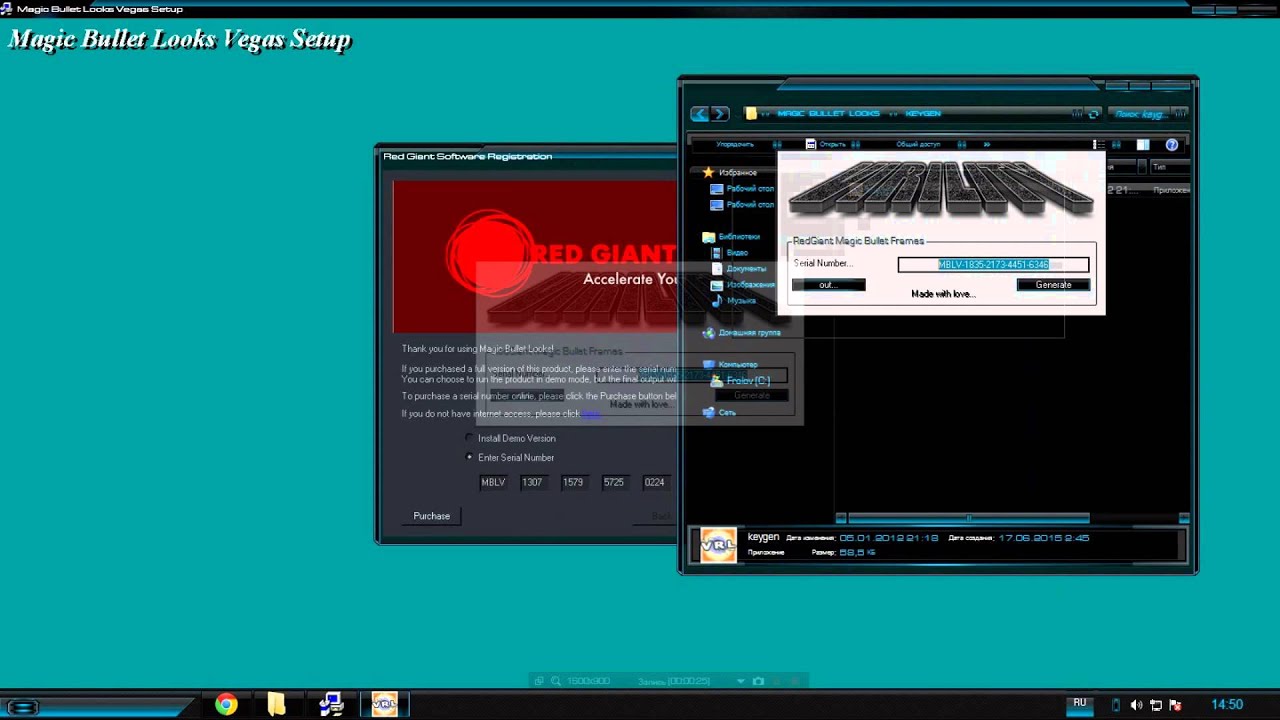
Task: Click the 5725 serial field
Action: [x=614, y=482]
